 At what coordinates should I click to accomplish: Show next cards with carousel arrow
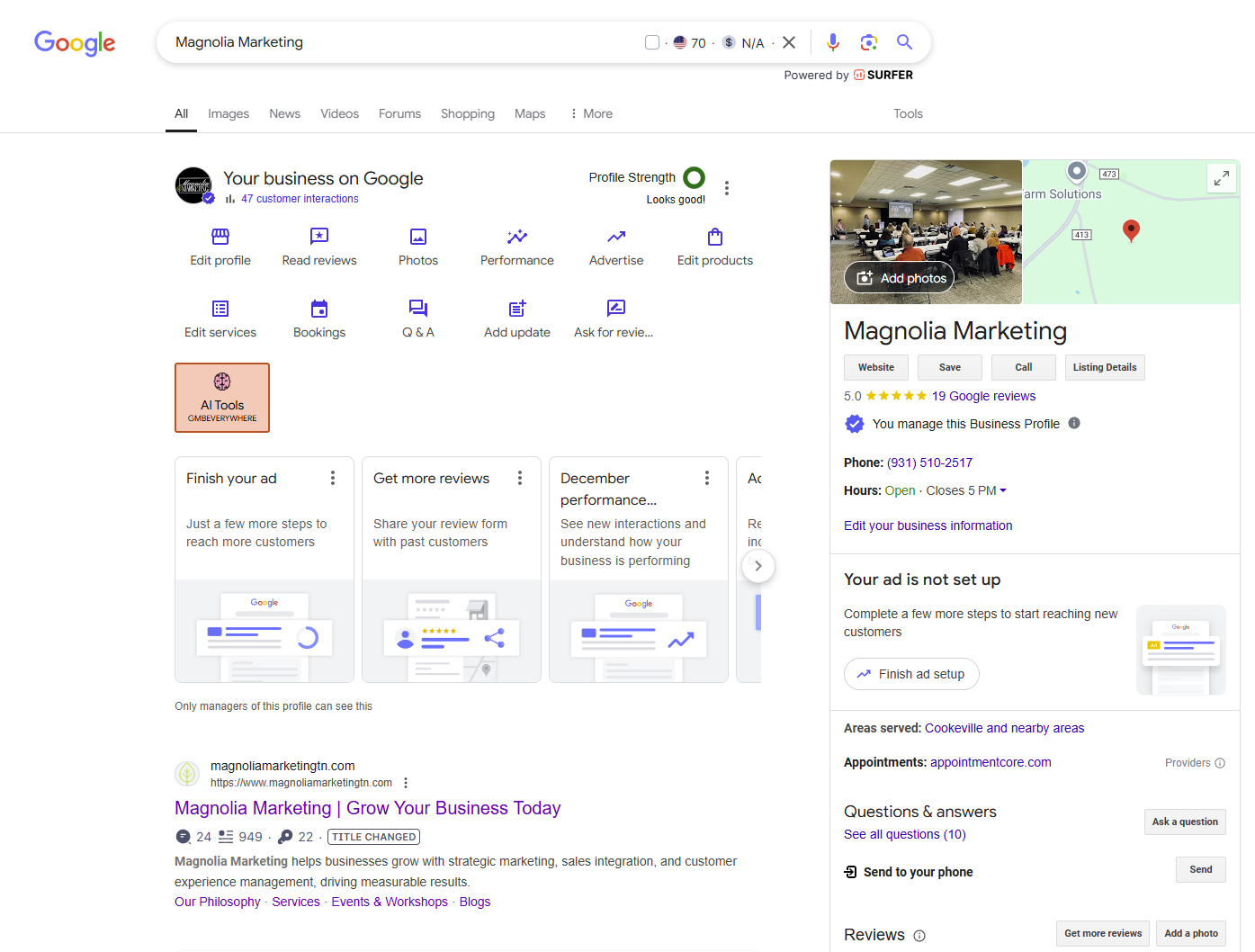(x=758, y=566)
